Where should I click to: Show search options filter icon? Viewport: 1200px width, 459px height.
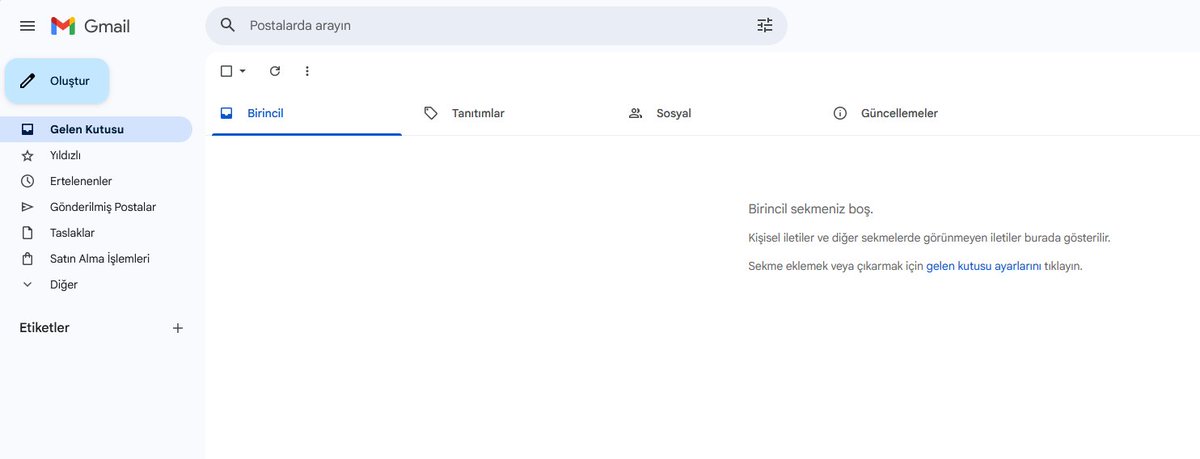(765, 25)
